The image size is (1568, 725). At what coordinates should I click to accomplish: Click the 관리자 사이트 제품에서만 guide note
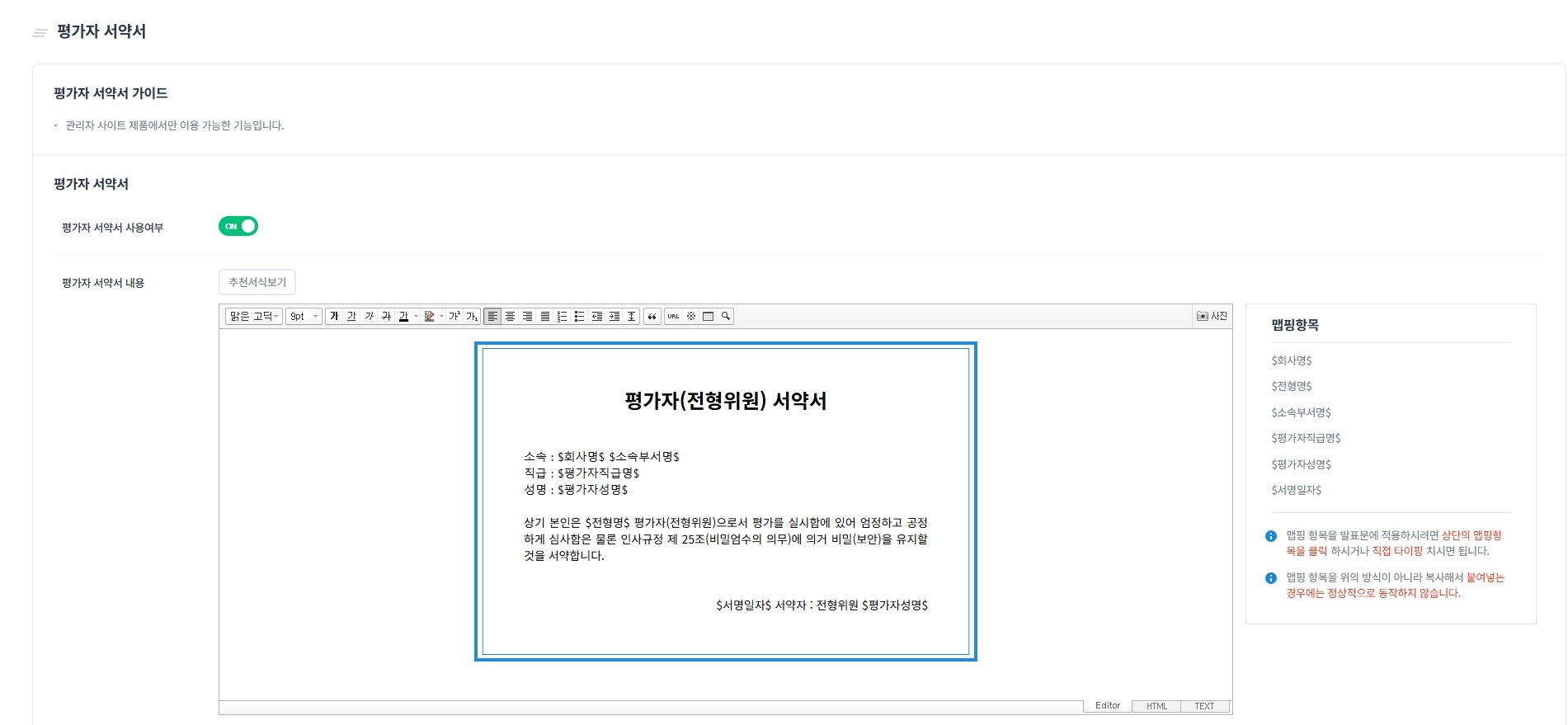click(x=175, y=125)
